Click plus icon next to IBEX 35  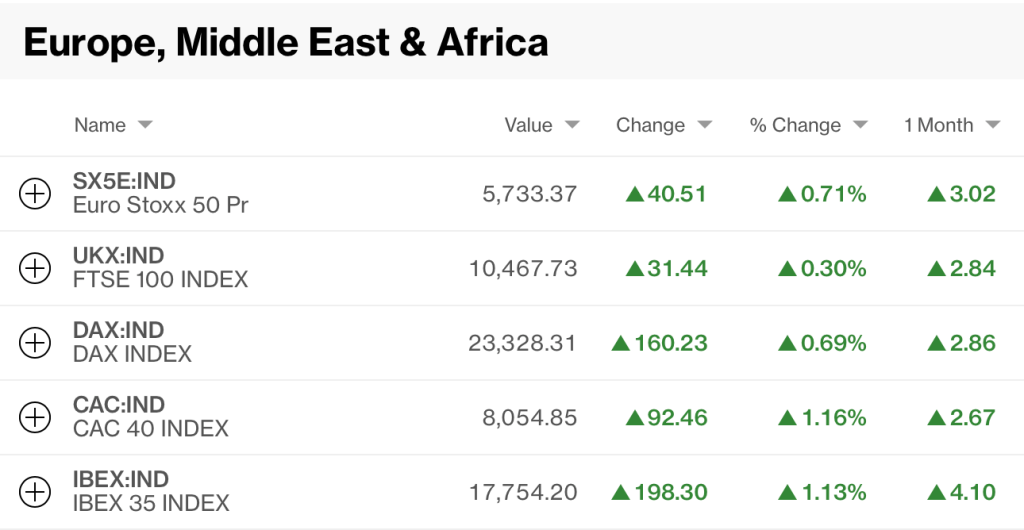35,491
